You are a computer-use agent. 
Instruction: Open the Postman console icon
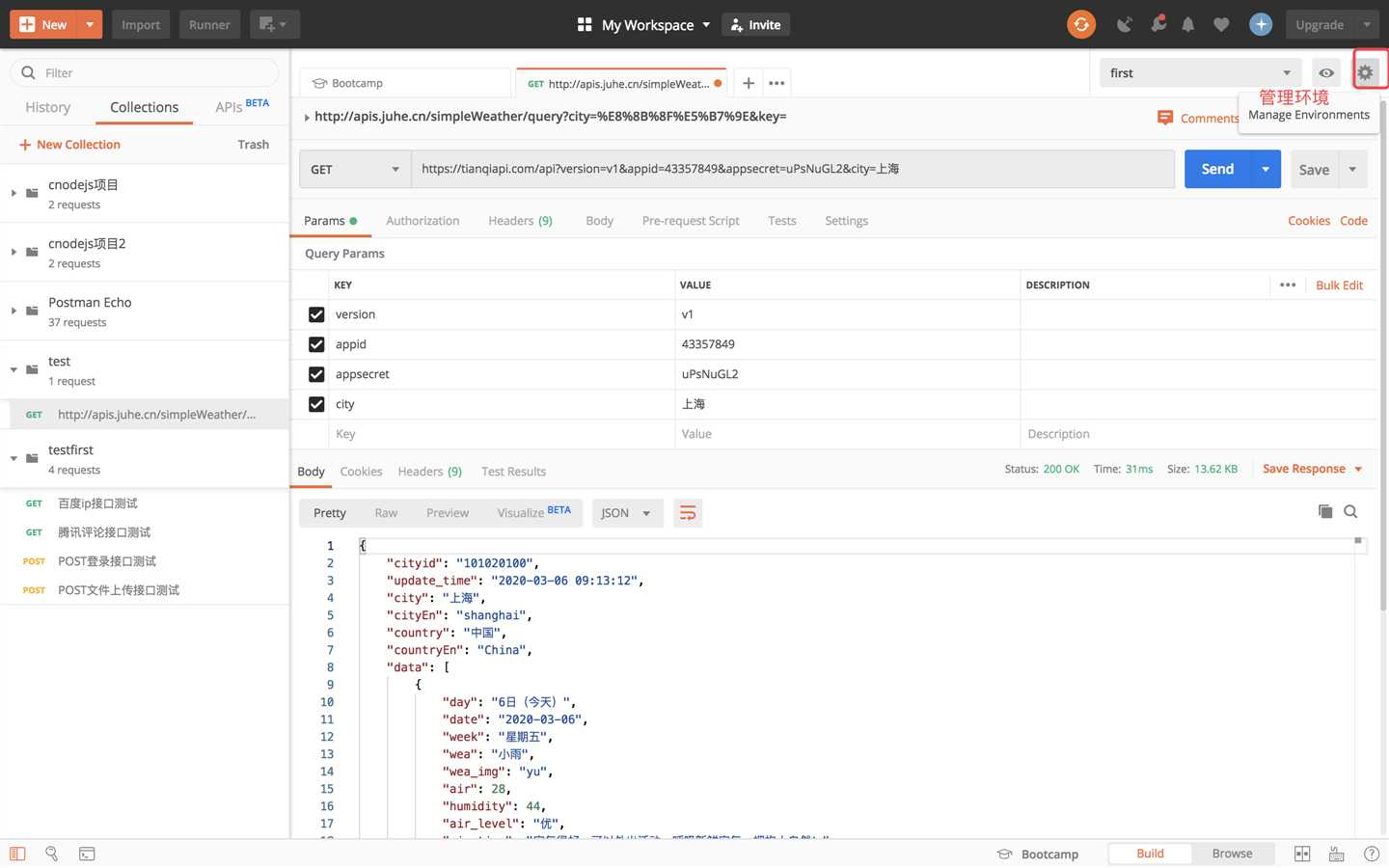87,854
